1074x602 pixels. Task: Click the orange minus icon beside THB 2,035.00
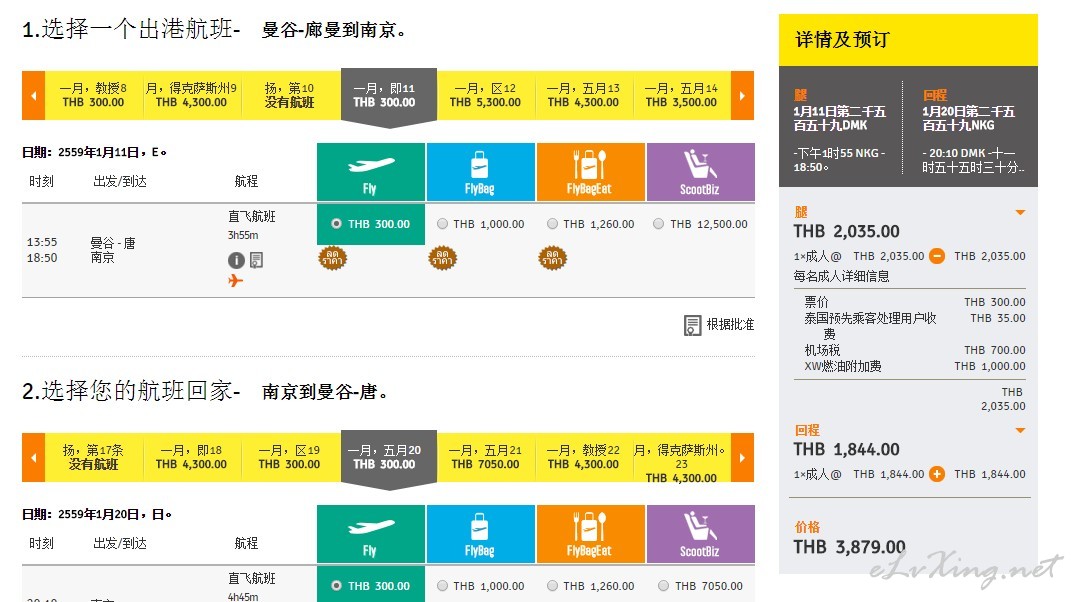coord(937,256)
